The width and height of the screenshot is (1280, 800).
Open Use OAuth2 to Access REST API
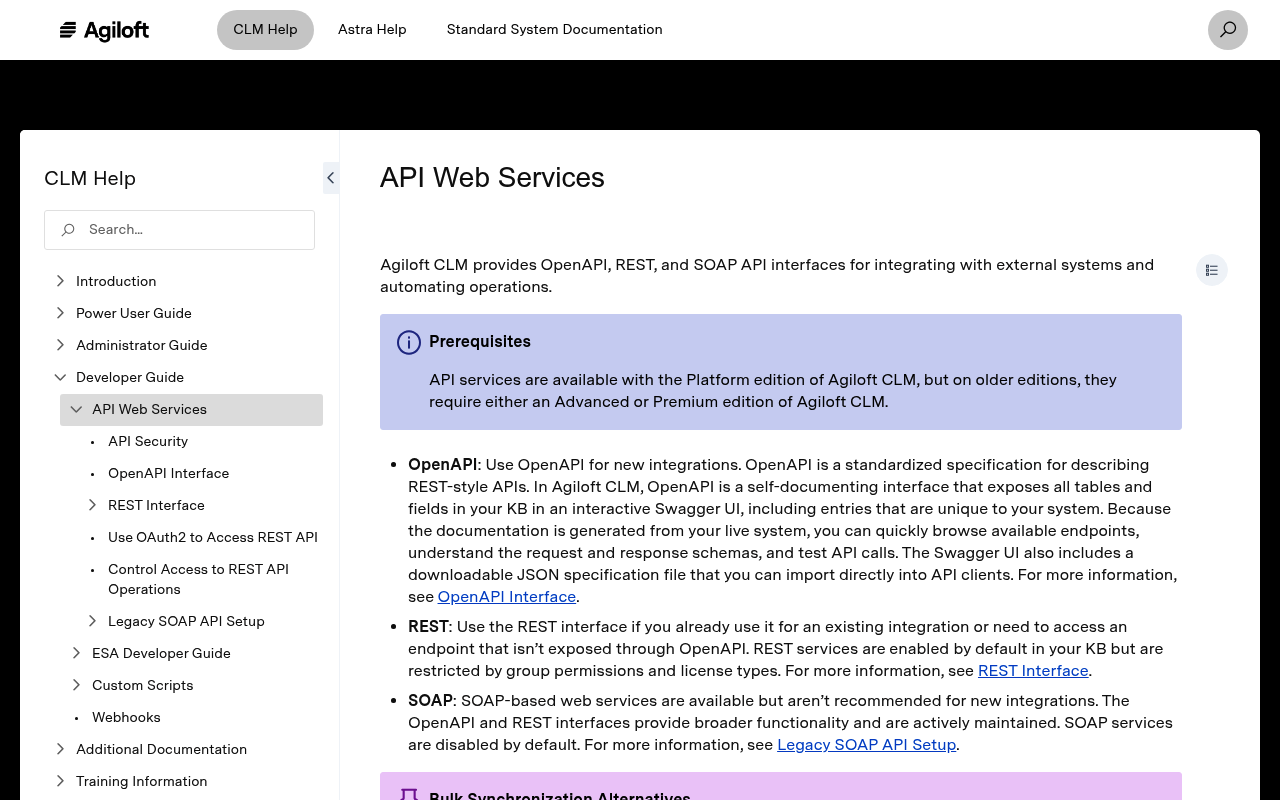tap(213, 537)
